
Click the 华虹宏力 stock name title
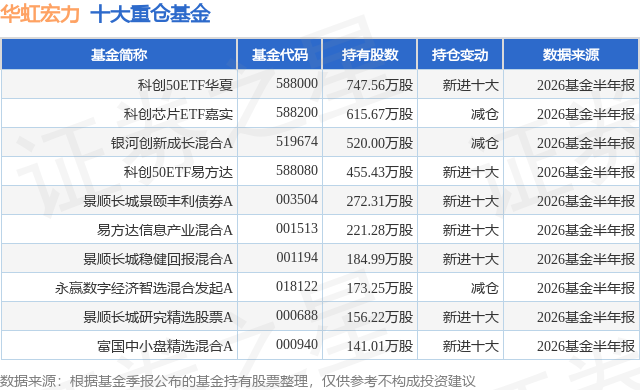(40, 14)
